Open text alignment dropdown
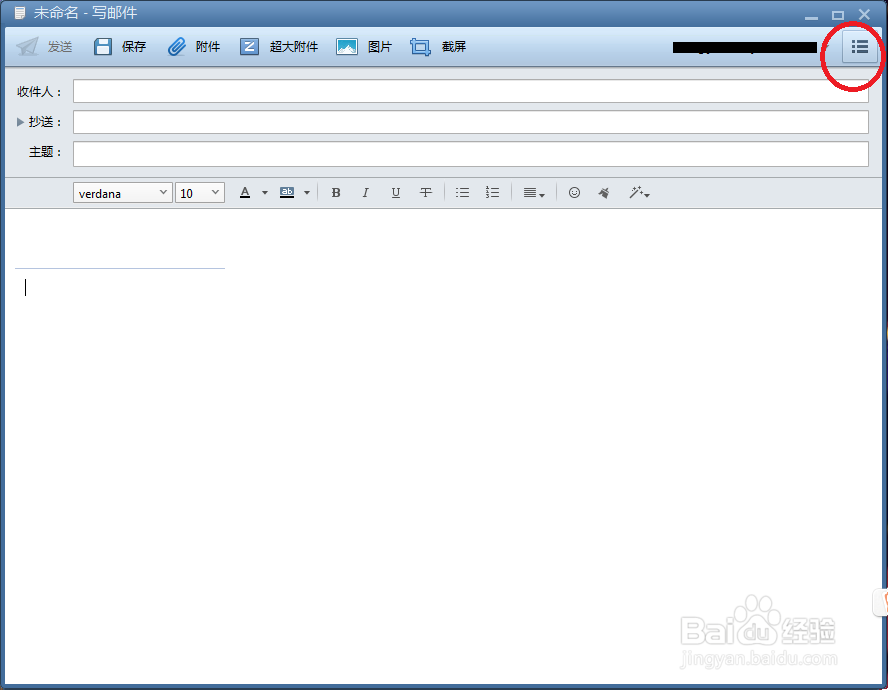Viewport: 888px width, 690px height. [x=533, y=193]
